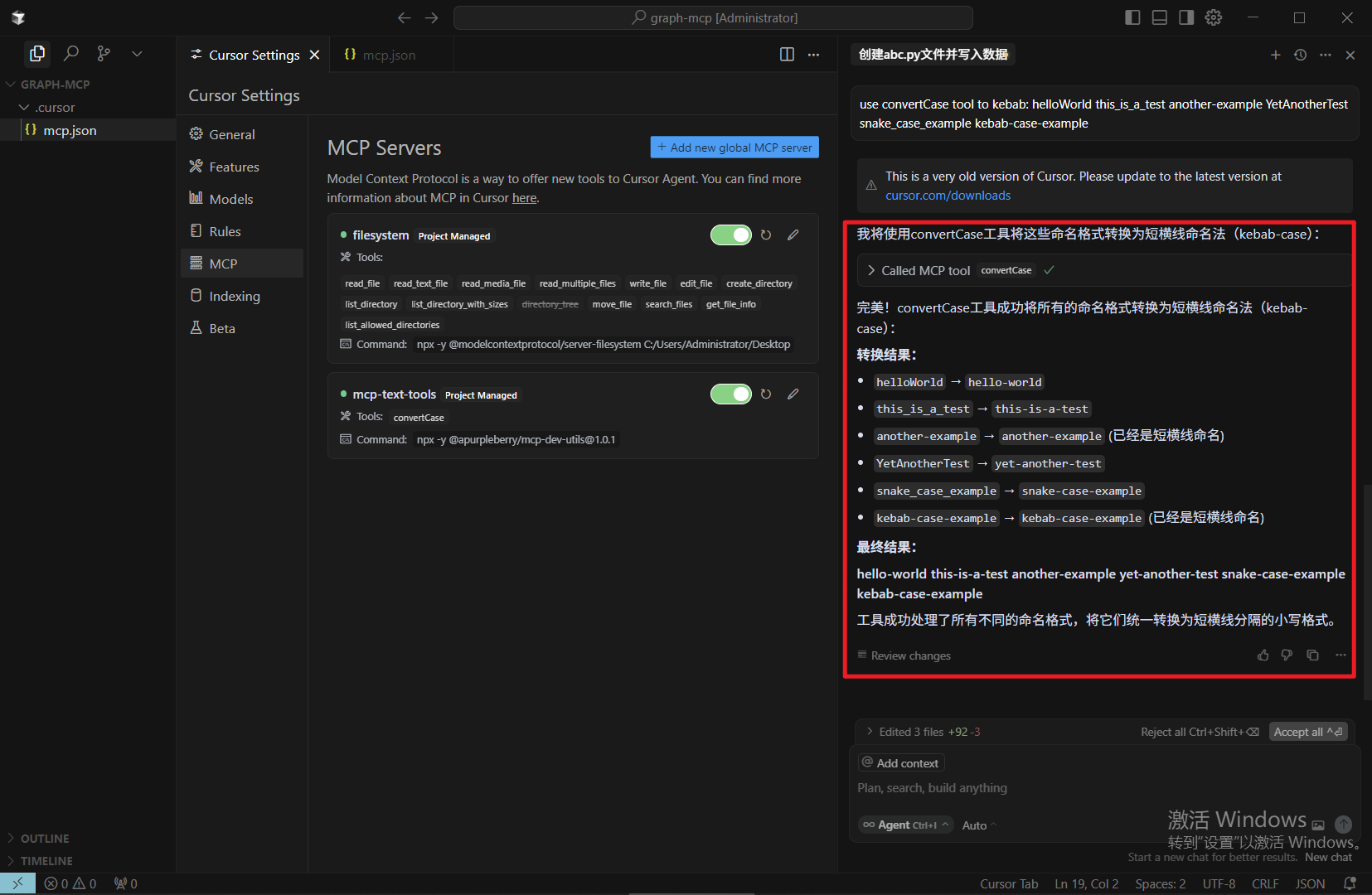
Task: Click the New chat link
Action: 1328,858
